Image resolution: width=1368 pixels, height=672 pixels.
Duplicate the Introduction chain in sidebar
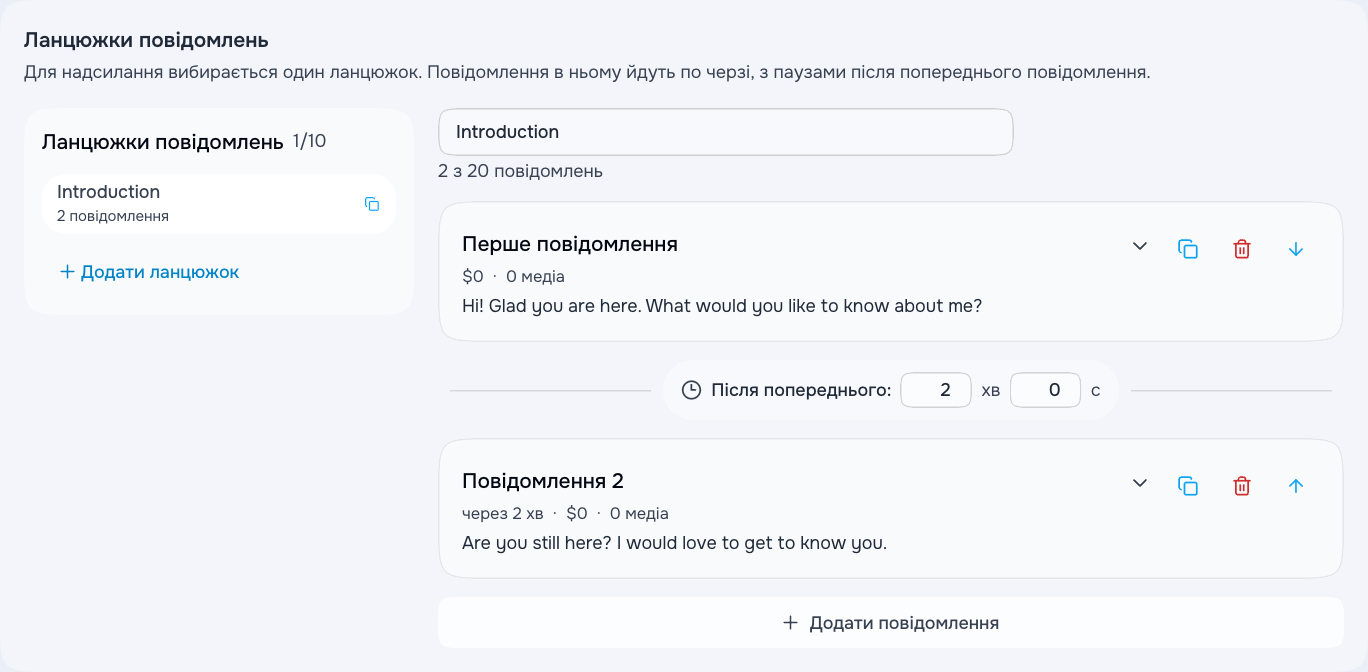pyautogui.click(x=372, y=204)
